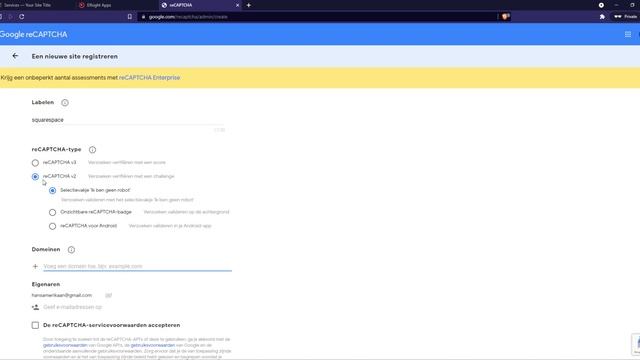The width and height of the screenshot is (640, 360).
Task: Click the bookmark icon in the address bar
Action: [x=130, y=17]
